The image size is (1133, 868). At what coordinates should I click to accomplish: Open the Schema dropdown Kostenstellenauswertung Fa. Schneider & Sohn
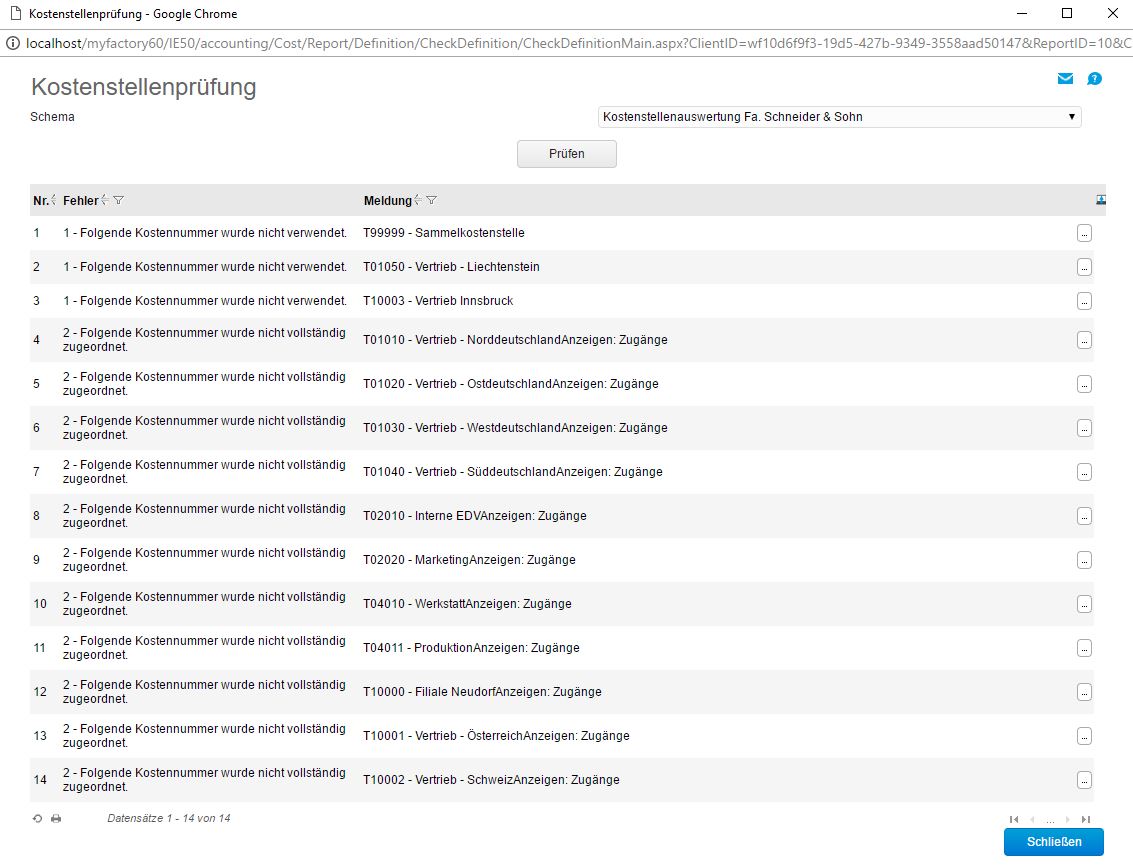(840, 116)
